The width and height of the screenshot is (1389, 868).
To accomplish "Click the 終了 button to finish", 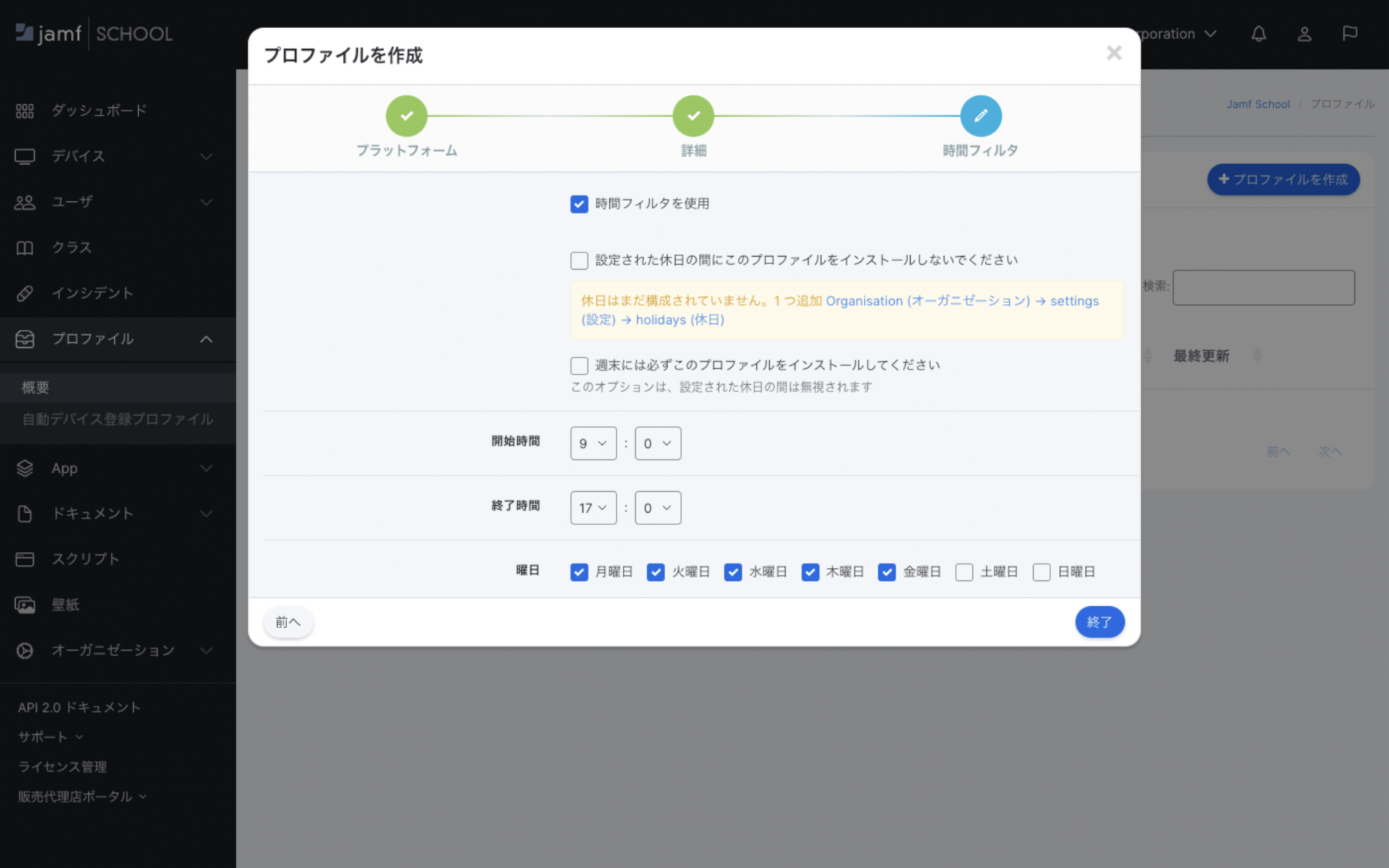I will tap(1100, 621).
